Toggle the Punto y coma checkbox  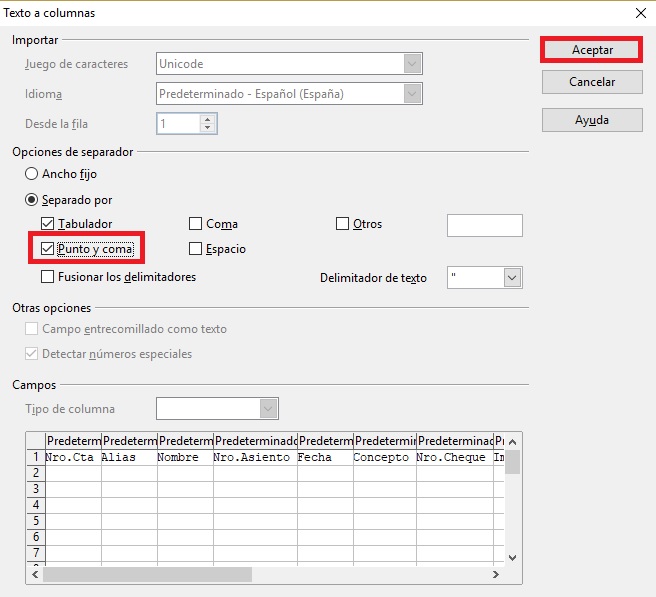tap(48, 249)
